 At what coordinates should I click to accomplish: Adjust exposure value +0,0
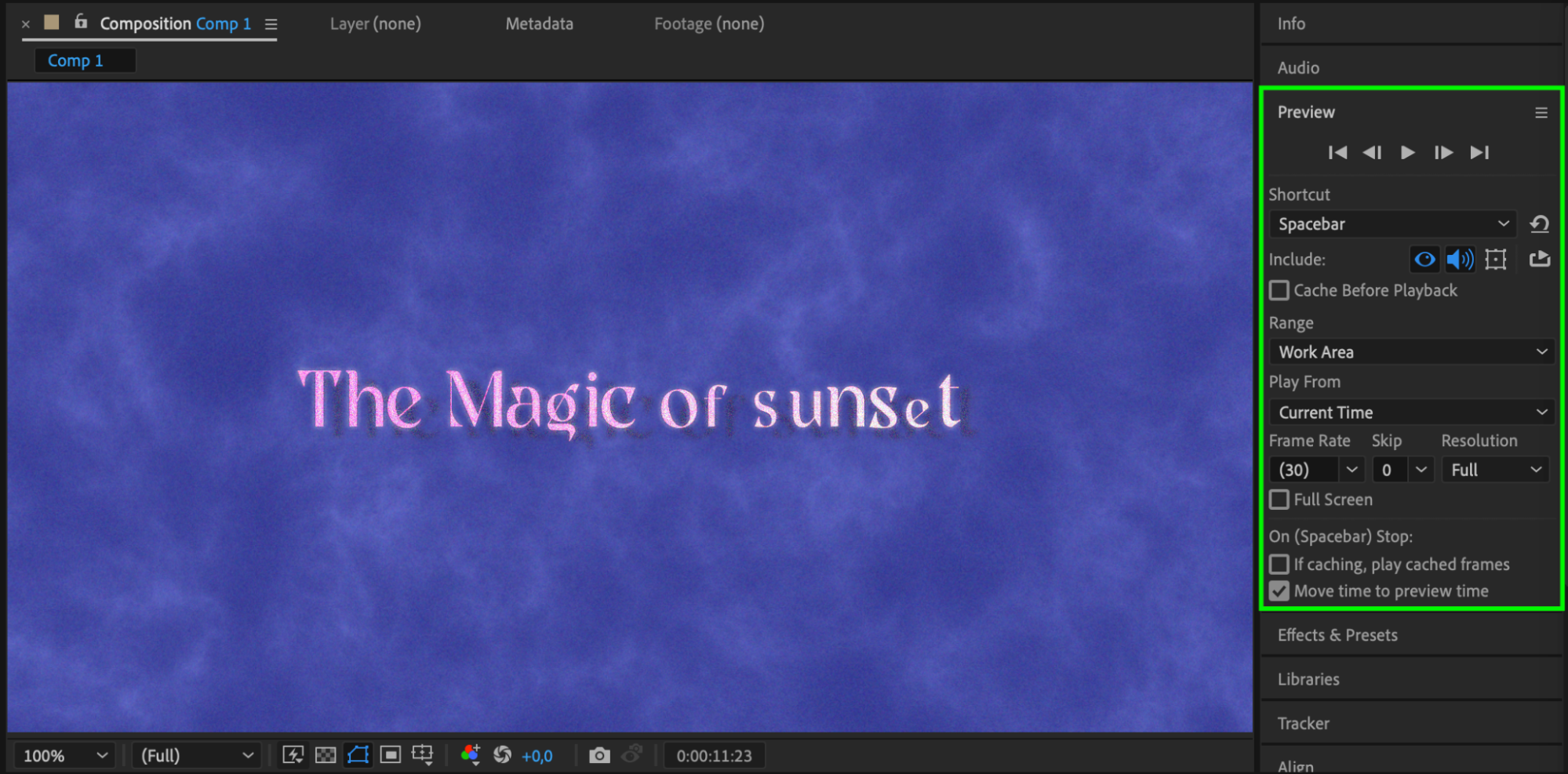pyautogui.click(x=537, y=756)
